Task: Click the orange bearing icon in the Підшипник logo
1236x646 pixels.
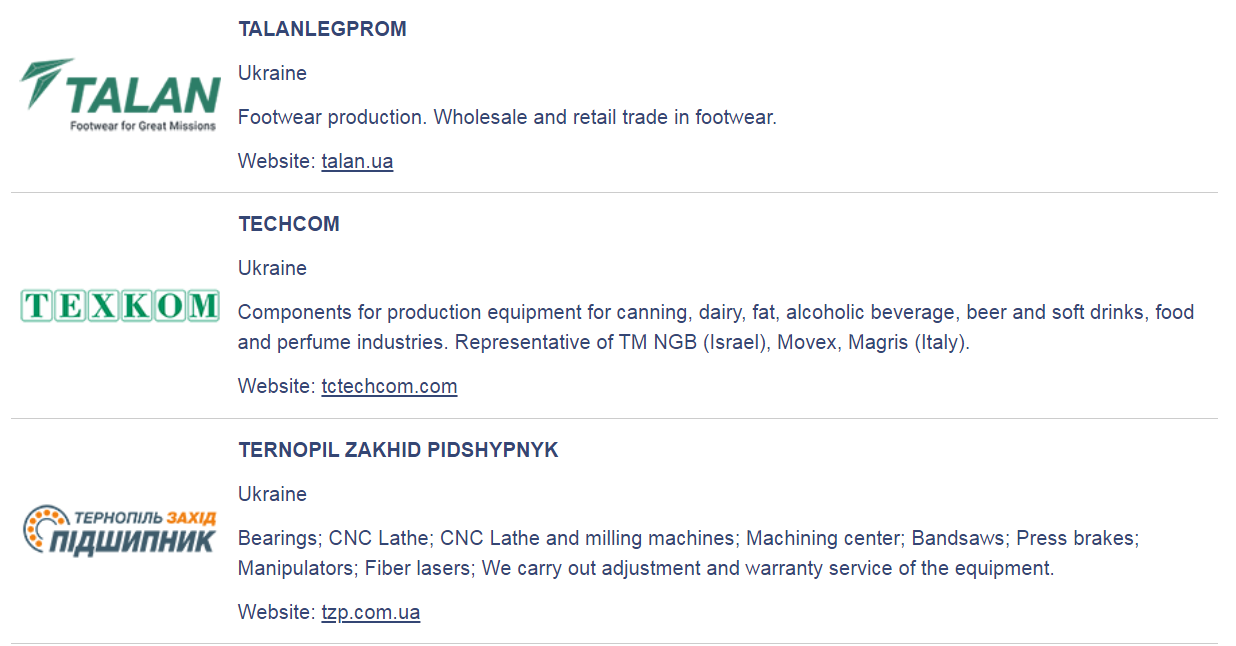Action: pyautogui.click(x=41, y=529)
